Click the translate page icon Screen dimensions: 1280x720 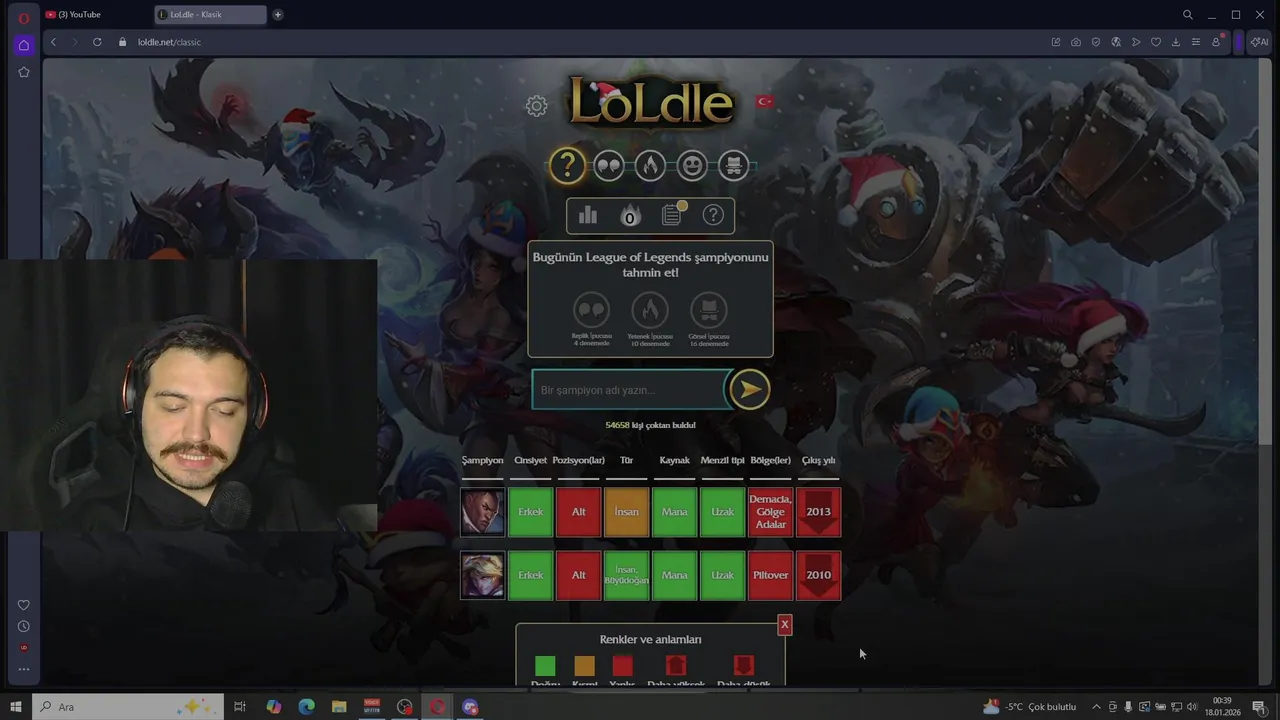[x=1116, y=42]
